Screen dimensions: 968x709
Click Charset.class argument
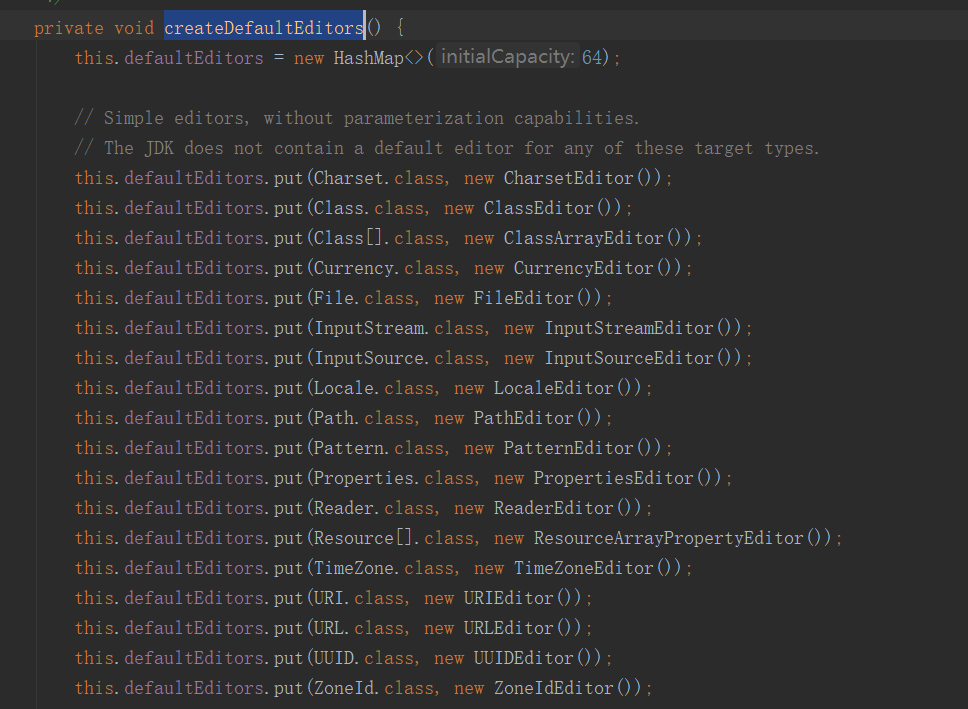pyautogui.click(x=378, y=178)
